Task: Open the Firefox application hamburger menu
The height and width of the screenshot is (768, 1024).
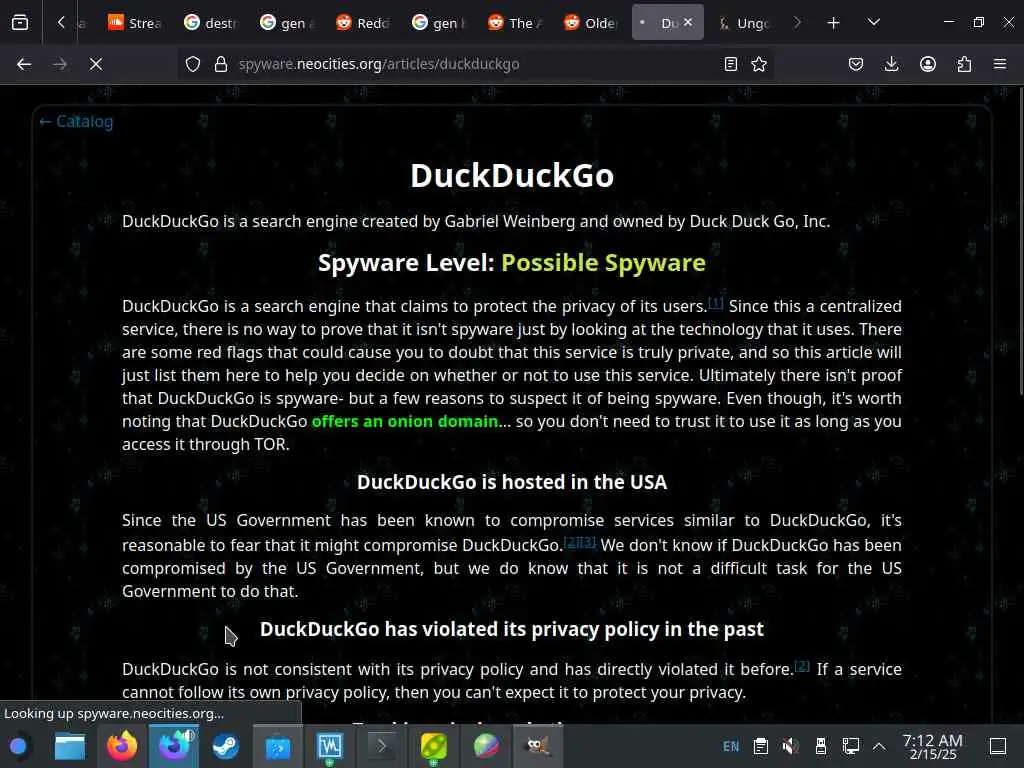Action: [x=1000, y=64]
